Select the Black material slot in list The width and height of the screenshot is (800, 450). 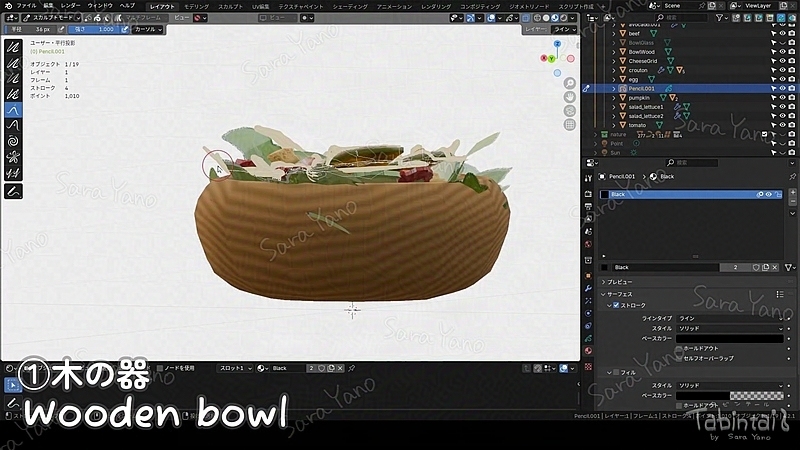click(x=691, y=194)
